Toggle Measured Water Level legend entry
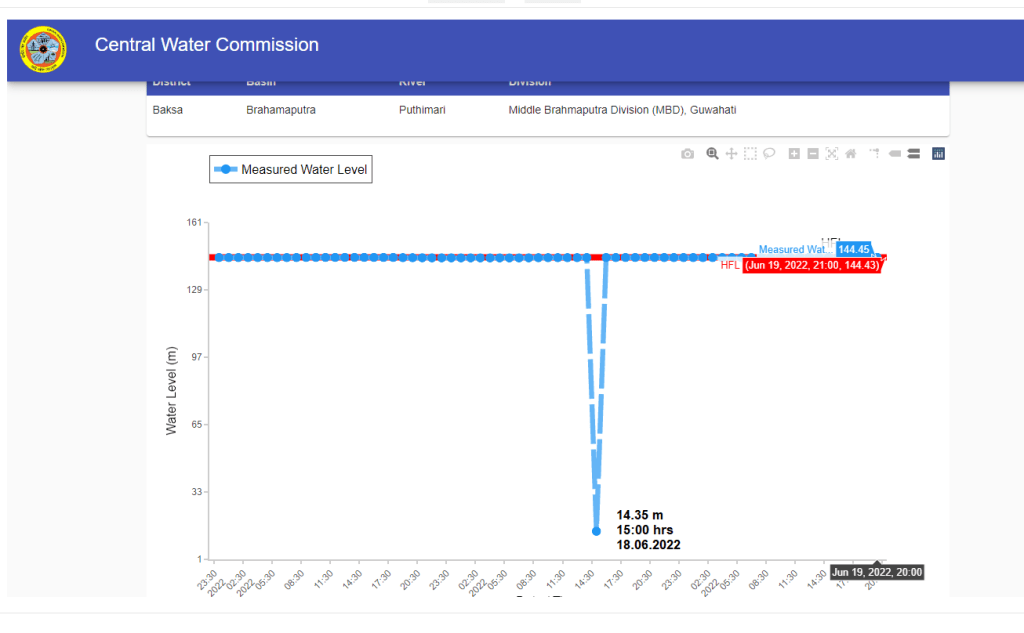 tap(291, 170)
